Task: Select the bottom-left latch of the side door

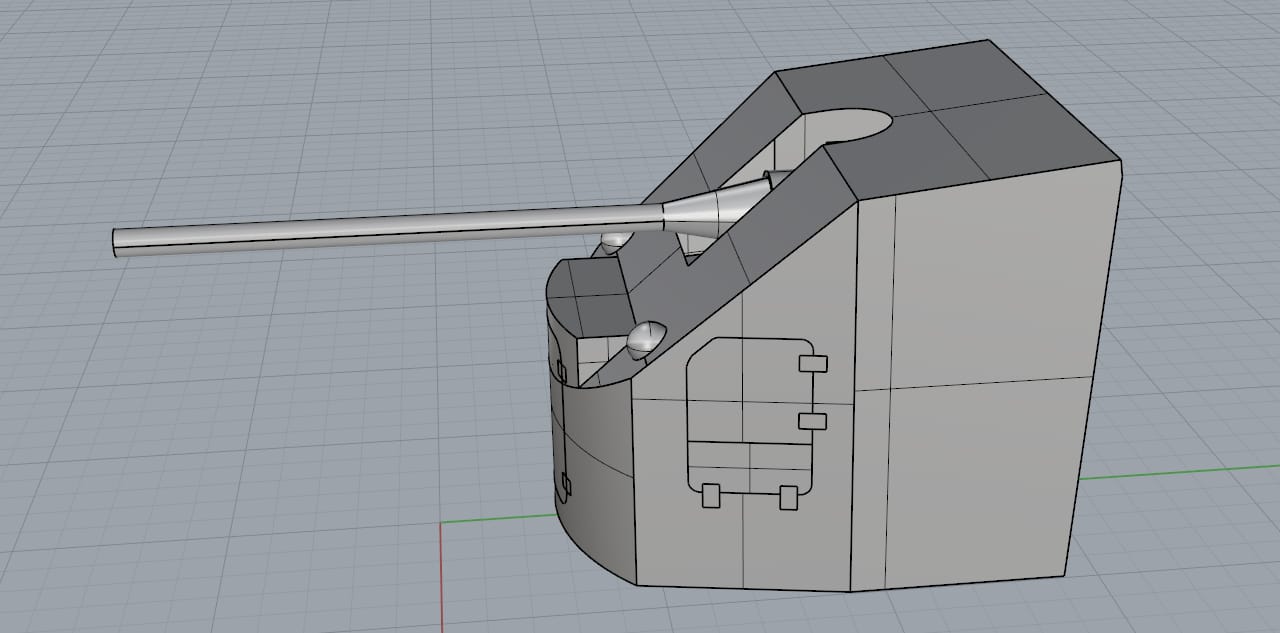Action: 712,494
